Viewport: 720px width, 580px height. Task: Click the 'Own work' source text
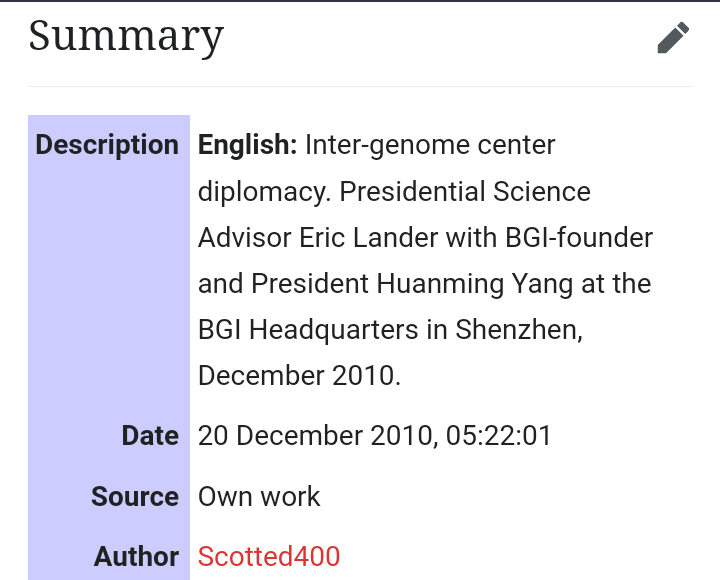[259, 496]
